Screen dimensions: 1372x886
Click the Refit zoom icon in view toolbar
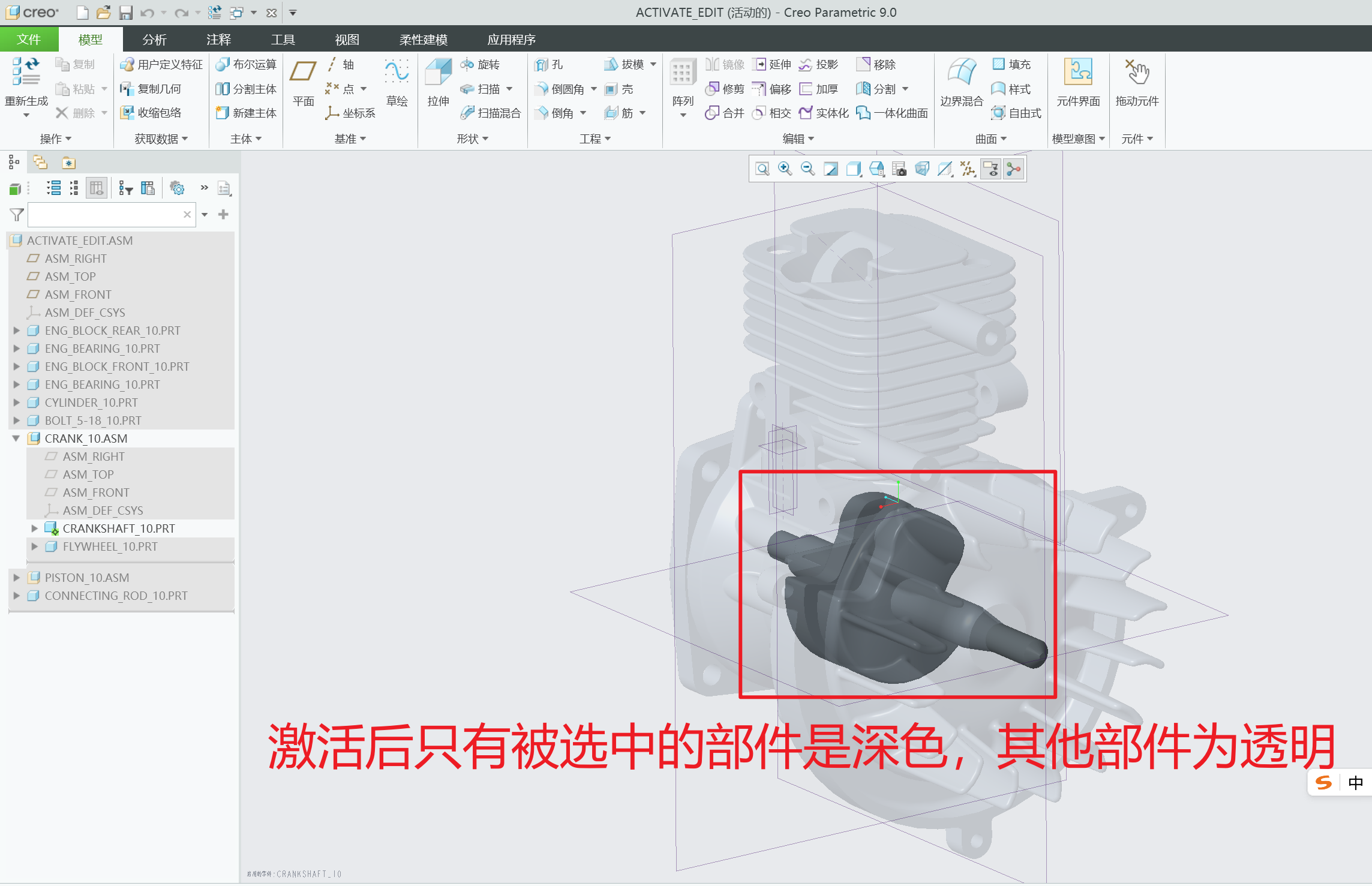pyautogui.click(x=762, y=169)
